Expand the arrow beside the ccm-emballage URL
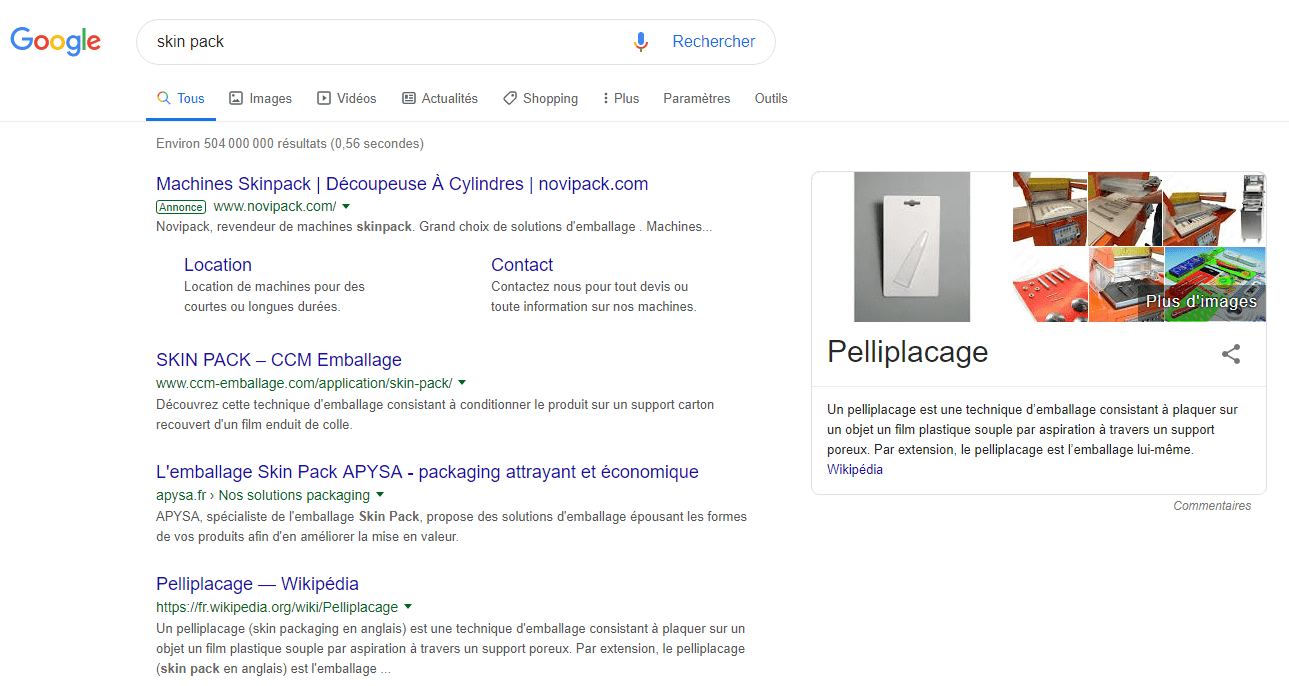Image resolution: width=1289 pixels, height=686 pixels. pyautogui.click(x=462, y=383)
